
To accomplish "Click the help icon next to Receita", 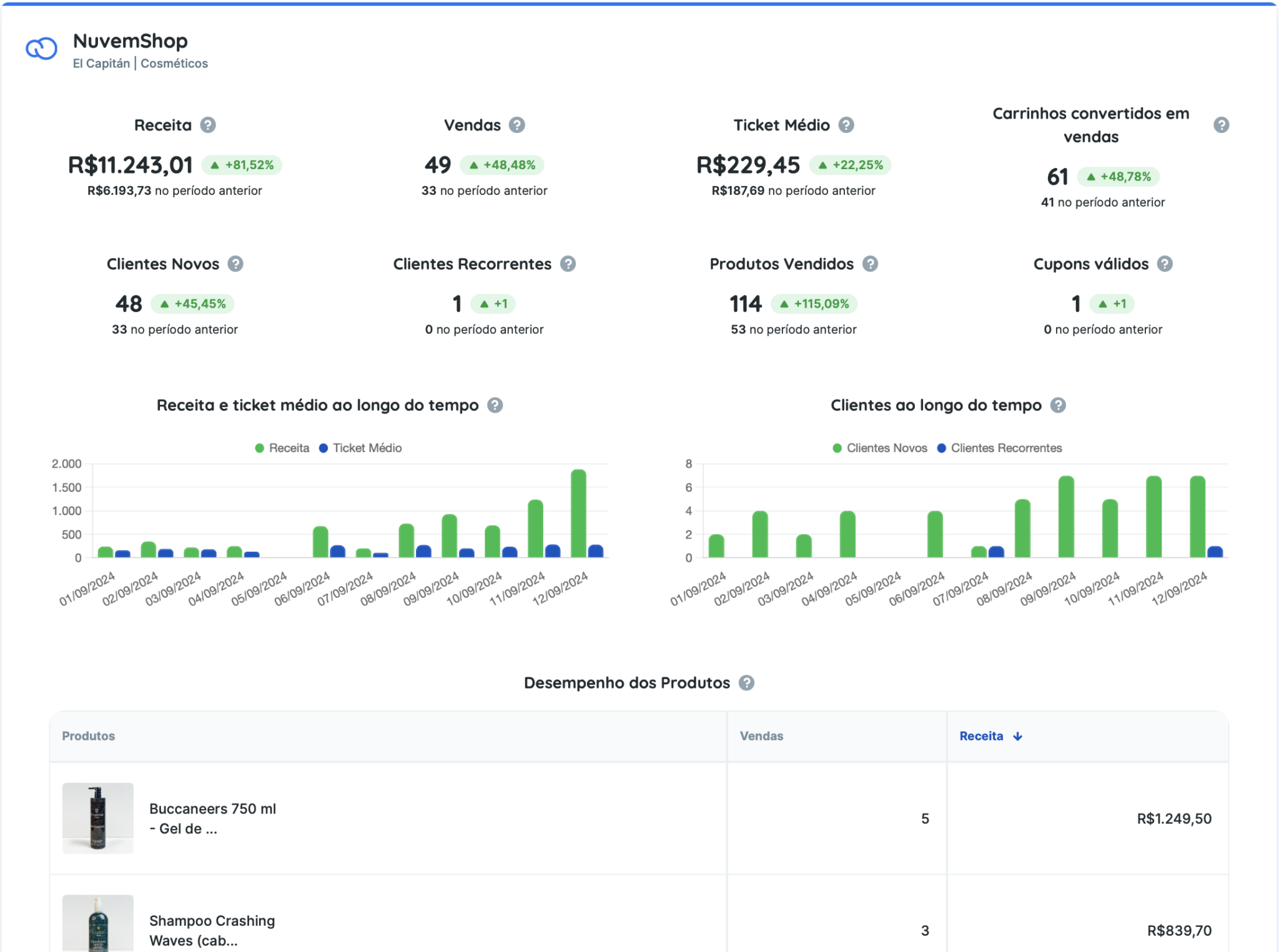I will click(208, 125).
